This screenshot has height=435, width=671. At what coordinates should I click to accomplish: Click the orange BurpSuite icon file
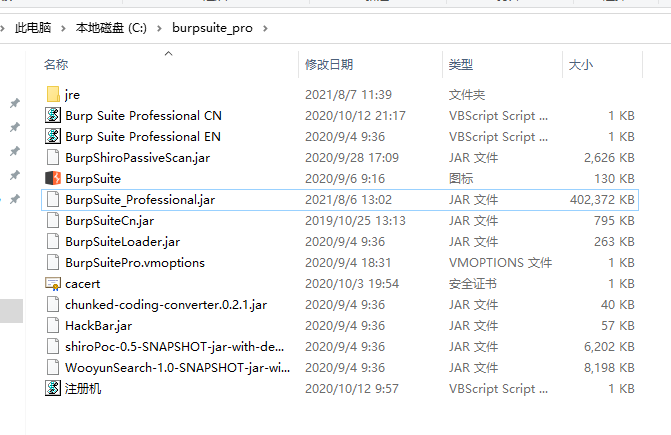click(53, 178)
